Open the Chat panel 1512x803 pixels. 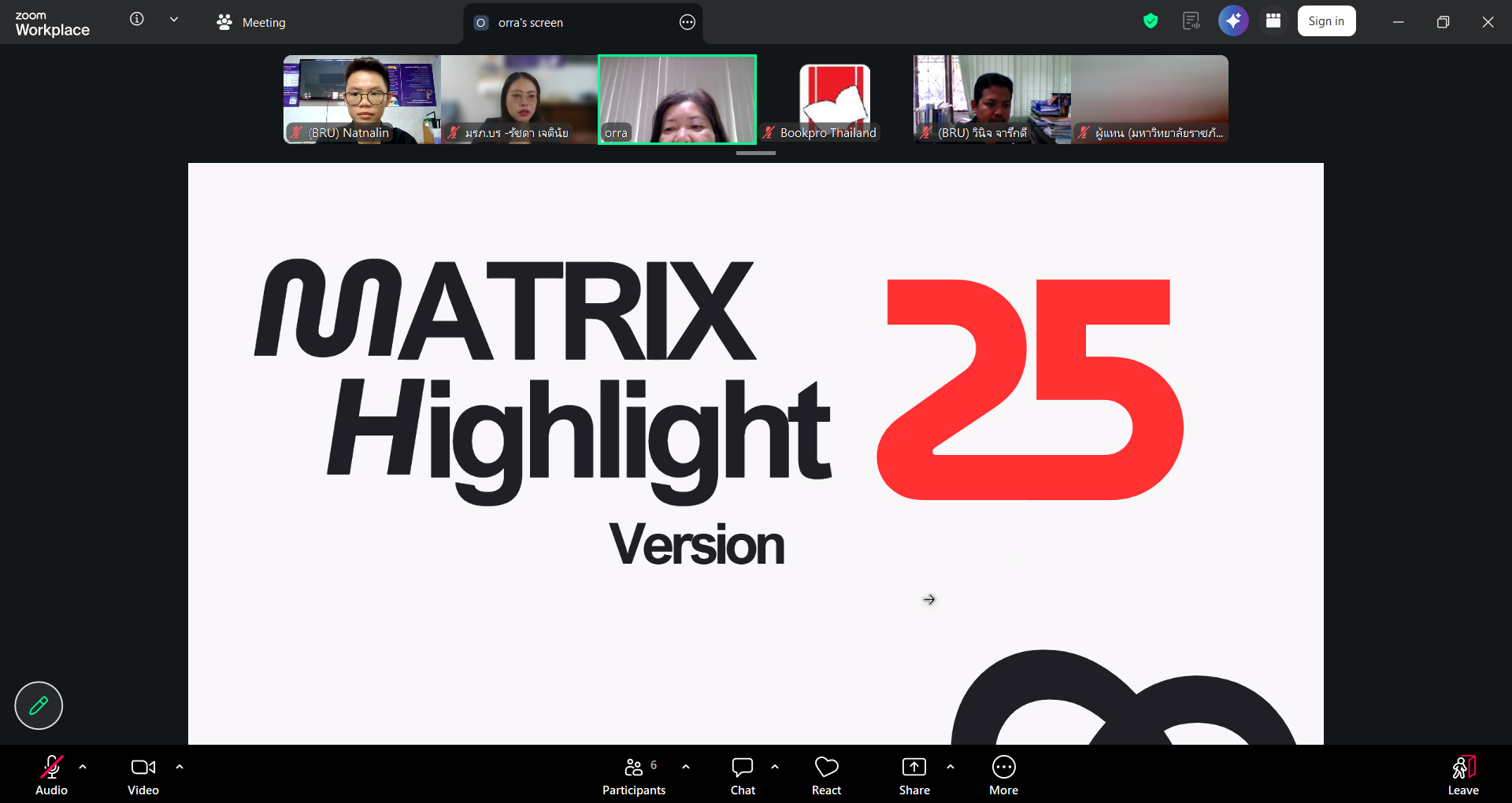coord(743,775)
